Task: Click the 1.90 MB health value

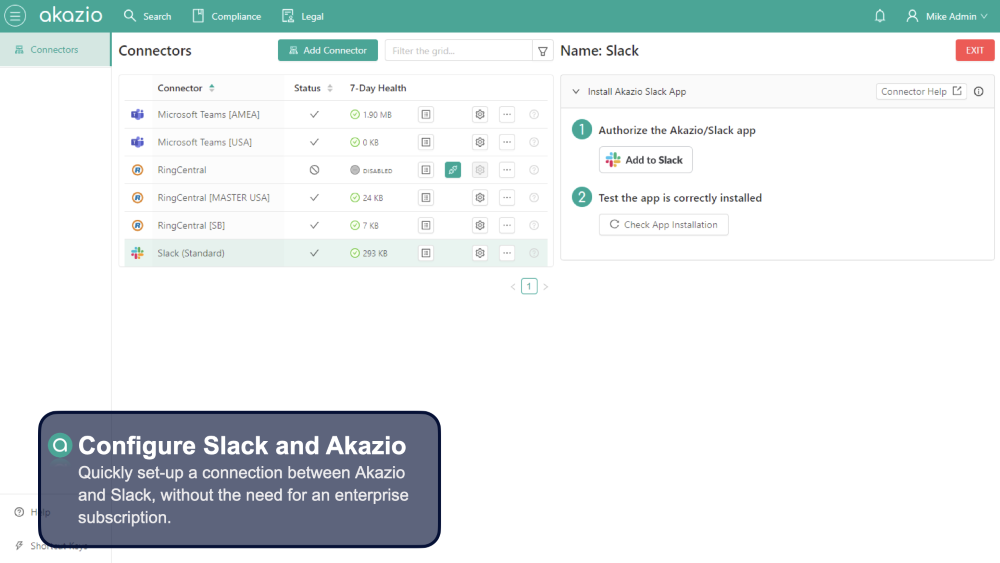Action: pos(377,115)
